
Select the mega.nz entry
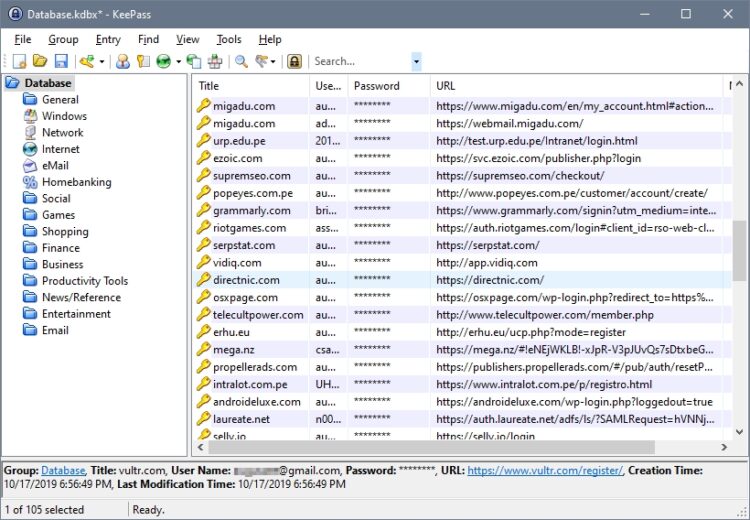point(463,350)
